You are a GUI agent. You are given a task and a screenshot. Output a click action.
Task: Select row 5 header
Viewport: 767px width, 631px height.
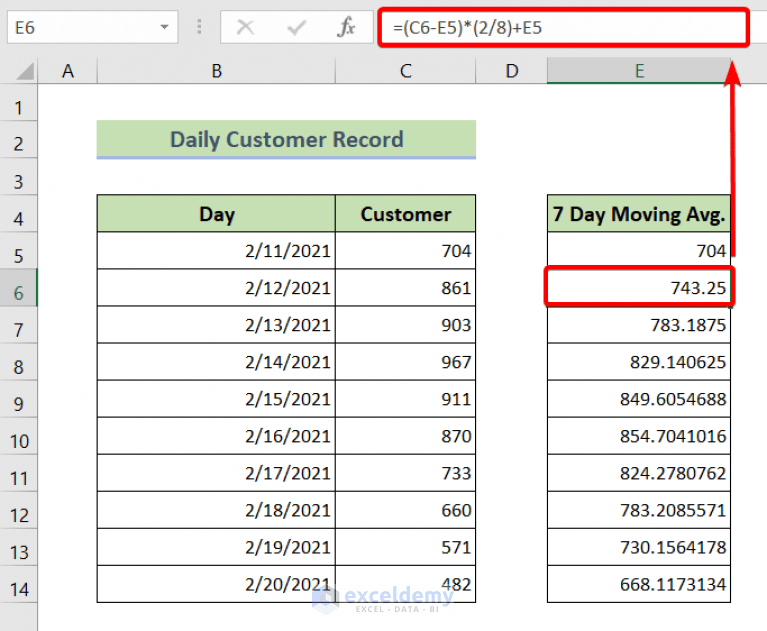[x=19, y=251]
